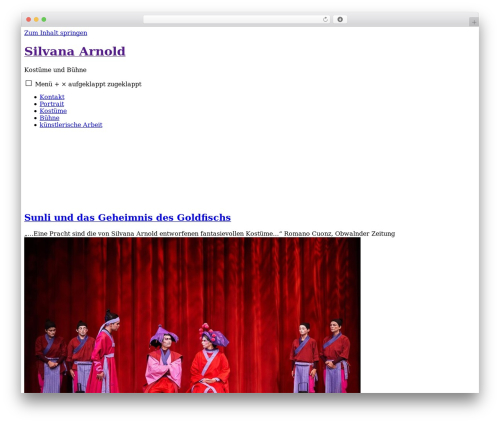The image size is (500, 423).
Task: Follow 'Zum Inhalt springen' link
Action: (56, 33)
